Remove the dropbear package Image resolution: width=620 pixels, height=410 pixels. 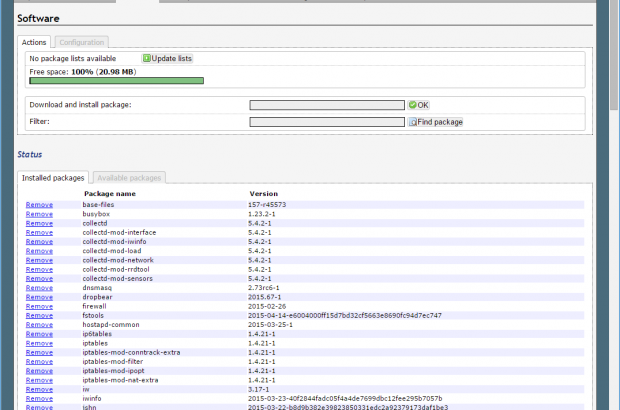(39, 297)
